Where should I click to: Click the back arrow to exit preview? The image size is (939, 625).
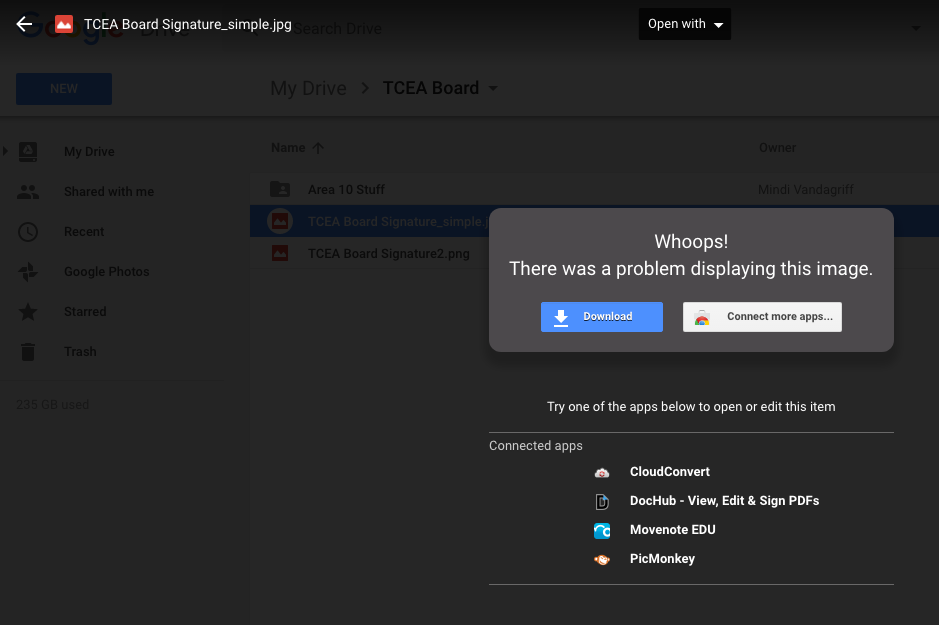point(24,24)
